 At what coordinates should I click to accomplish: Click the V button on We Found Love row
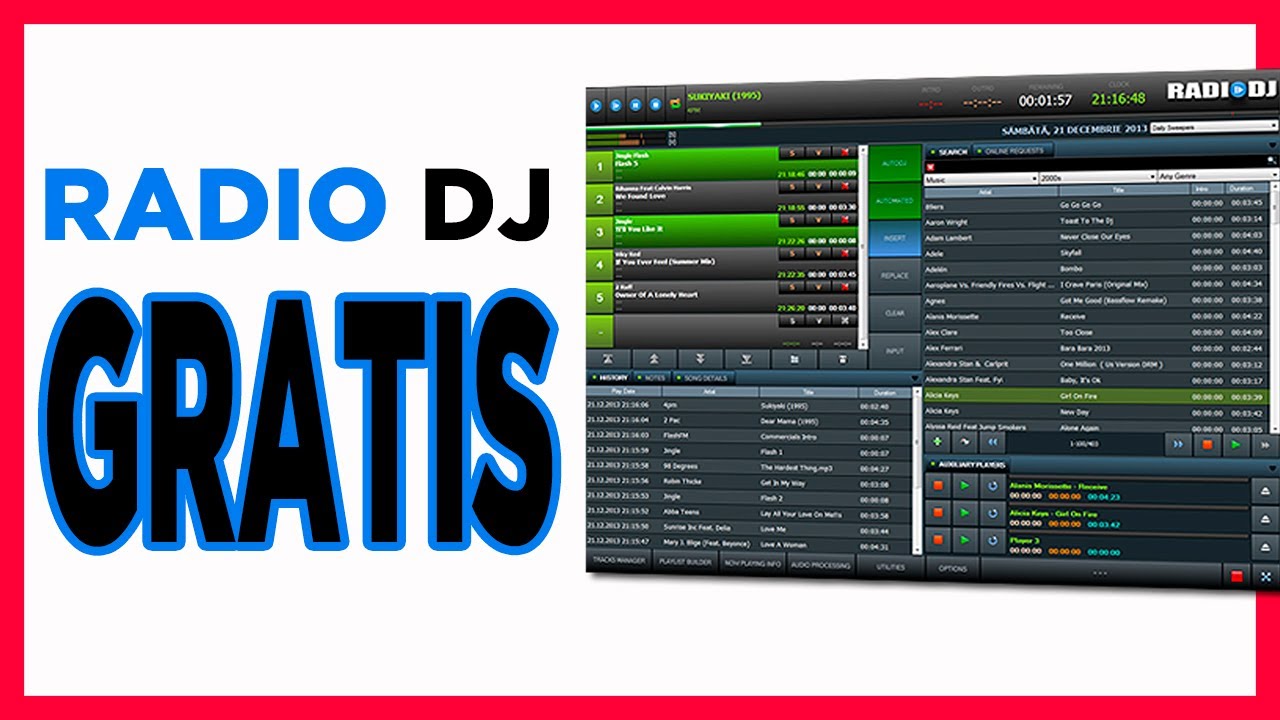point(819,186)
